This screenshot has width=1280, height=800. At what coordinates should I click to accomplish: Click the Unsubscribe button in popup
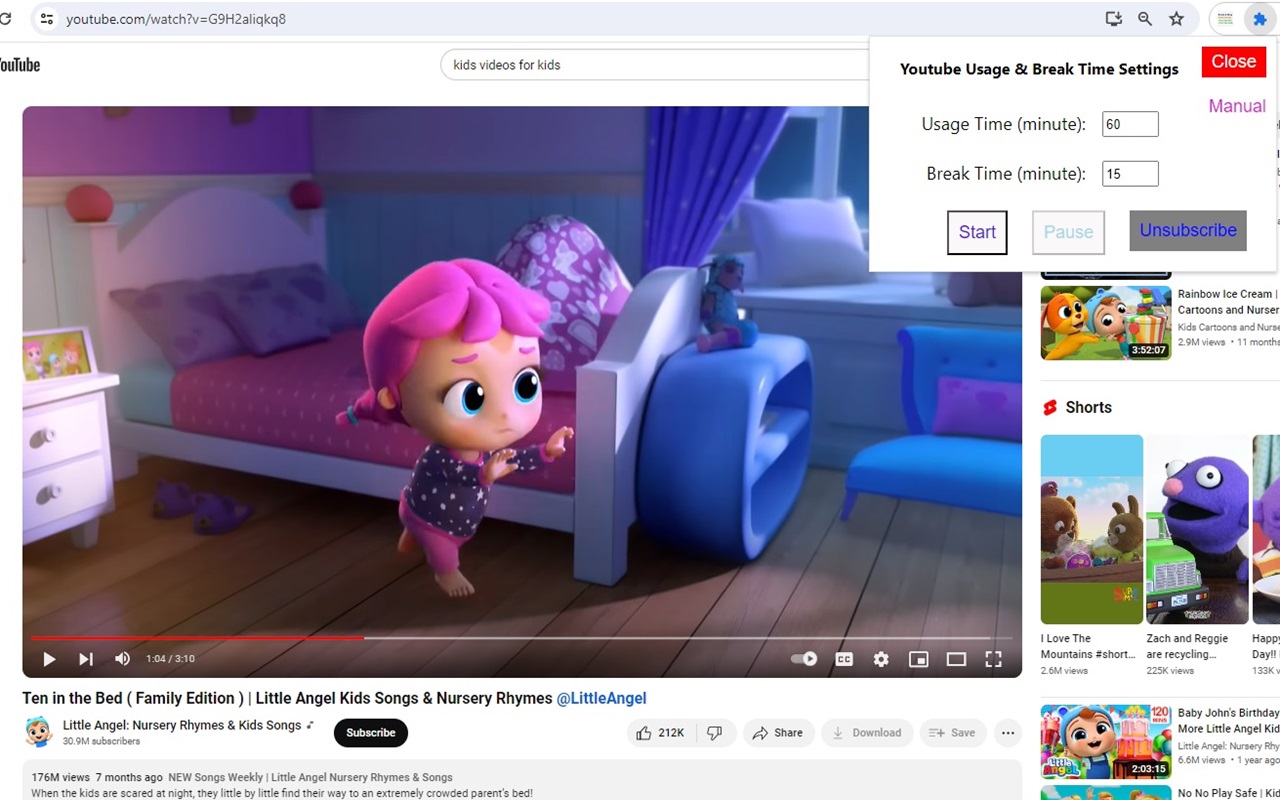coord(1188,230)
